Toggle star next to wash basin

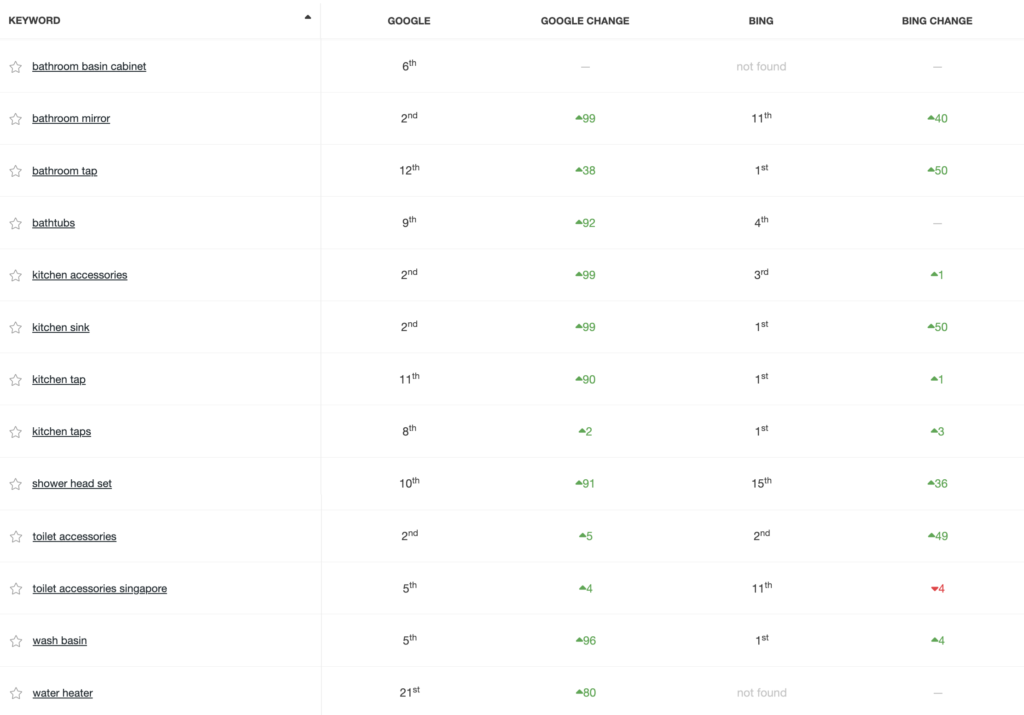click(16, 641)
